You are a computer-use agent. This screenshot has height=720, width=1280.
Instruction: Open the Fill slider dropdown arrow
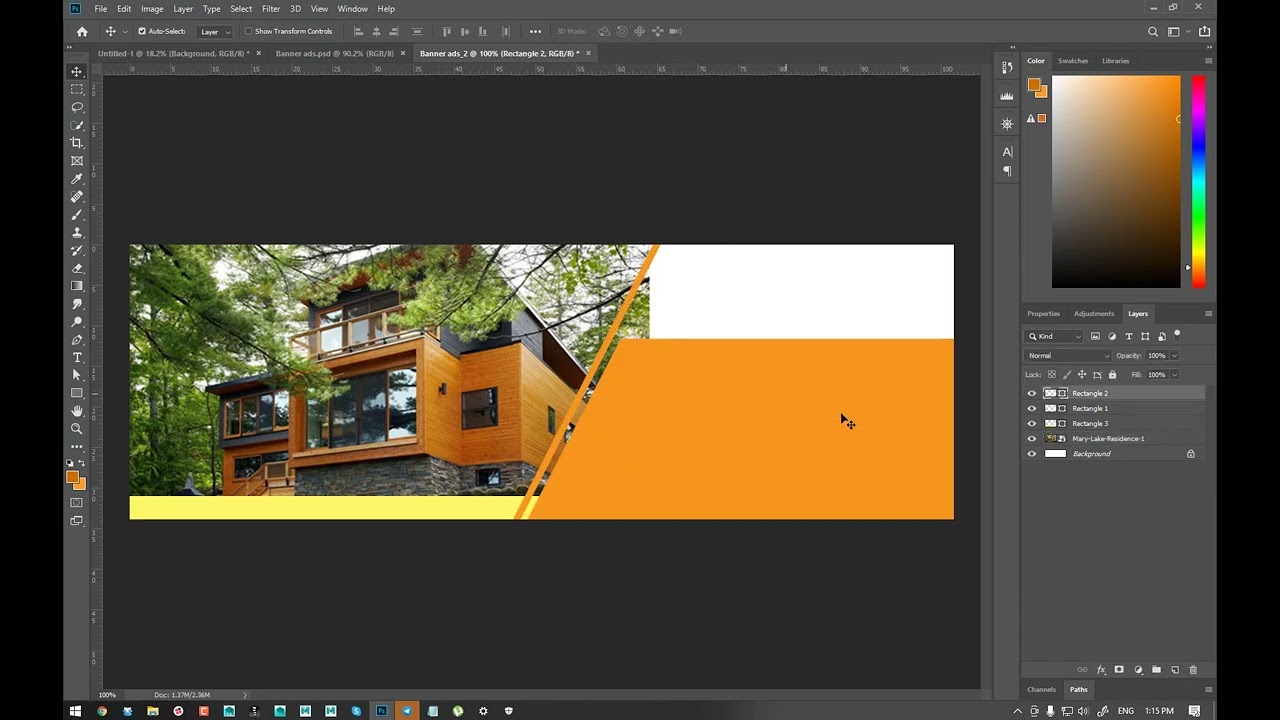pos(1174,375)
